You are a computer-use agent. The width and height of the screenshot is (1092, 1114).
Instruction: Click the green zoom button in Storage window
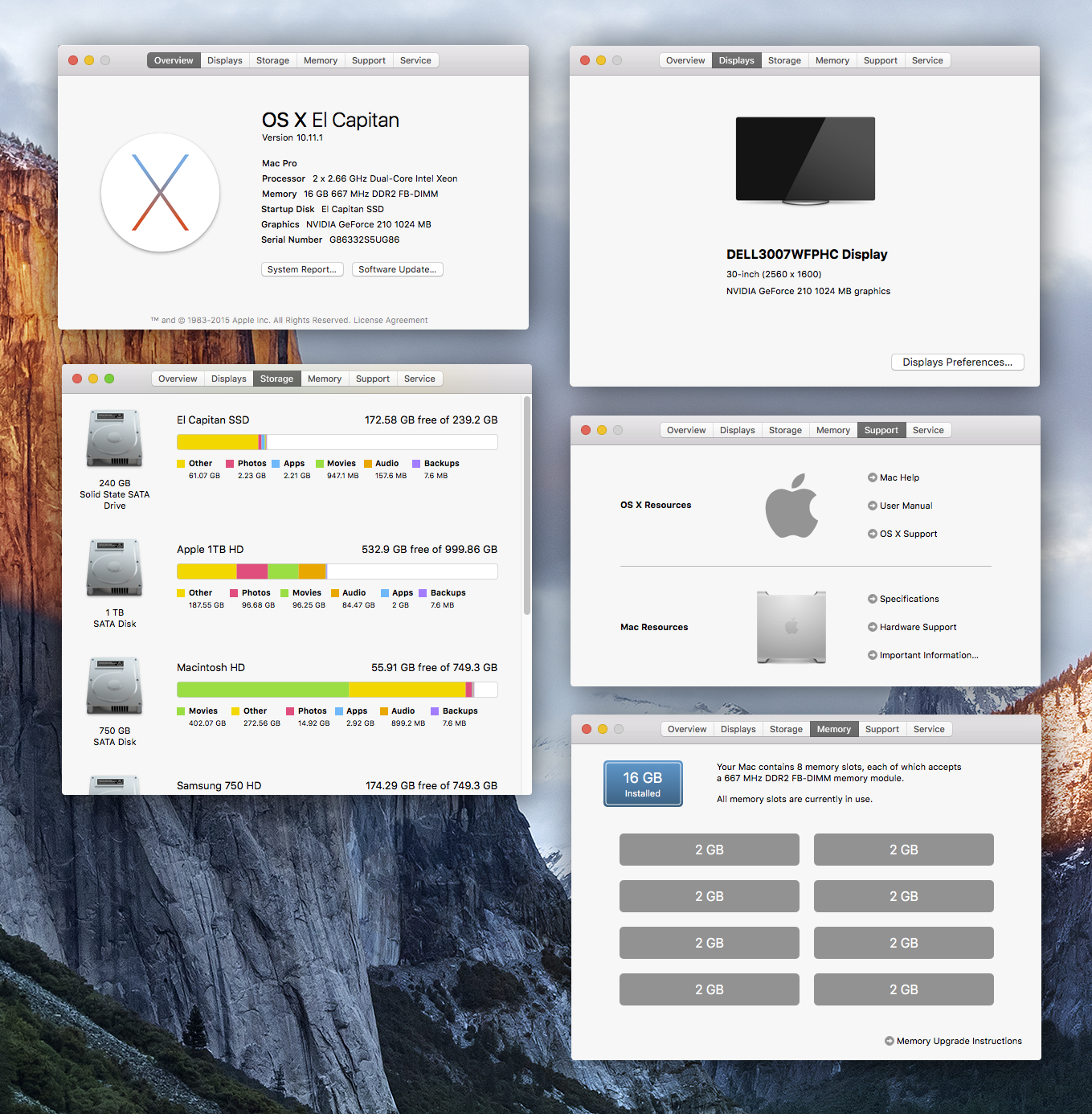(109, 379)
